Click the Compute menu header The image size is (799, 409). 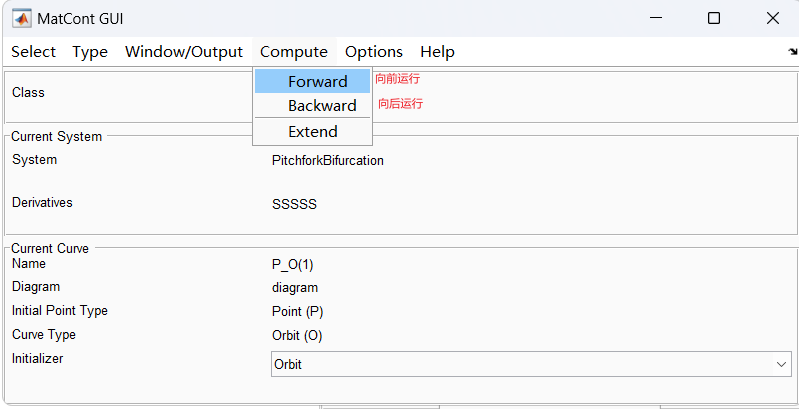[294, 52]
